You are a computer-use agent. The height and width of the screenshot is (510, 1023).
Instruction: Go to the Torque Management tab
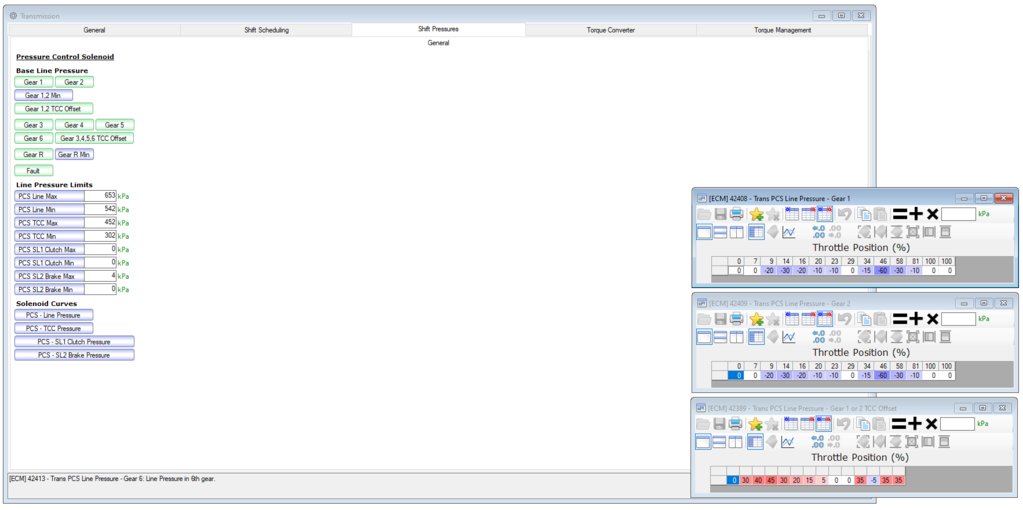pos(782,30)
